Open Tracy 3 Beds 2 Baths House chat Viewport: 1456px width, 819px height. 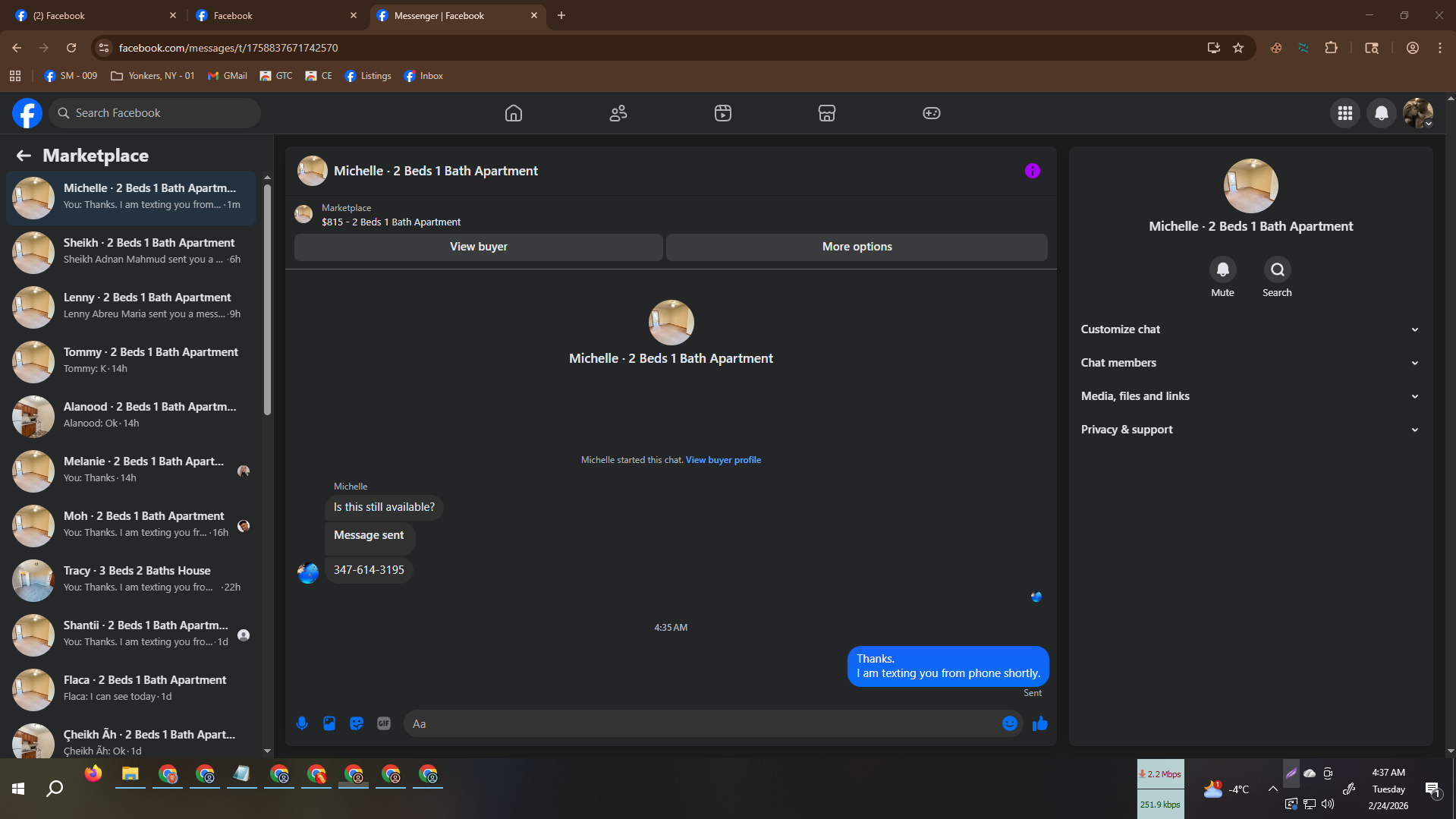pos(131,581)
